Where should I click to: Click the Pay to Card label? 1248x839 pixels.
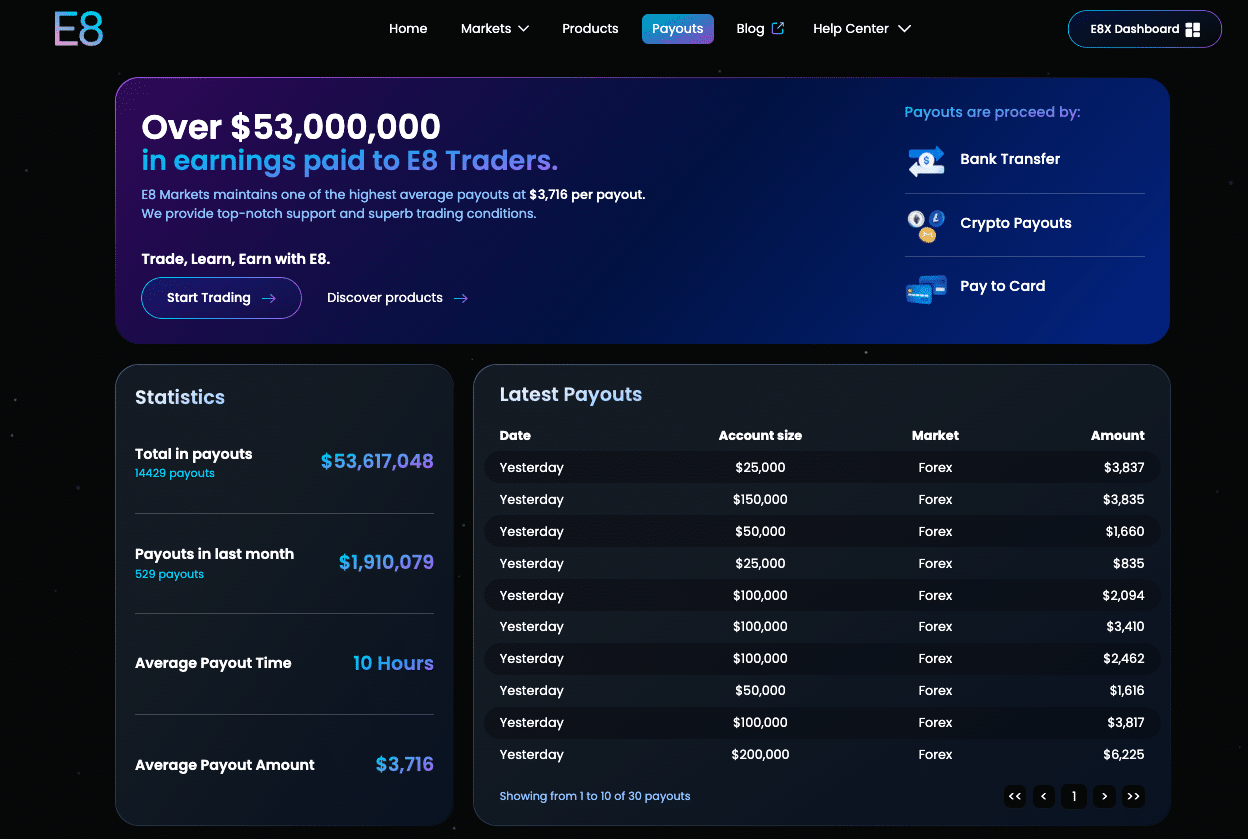(1003, 286)
